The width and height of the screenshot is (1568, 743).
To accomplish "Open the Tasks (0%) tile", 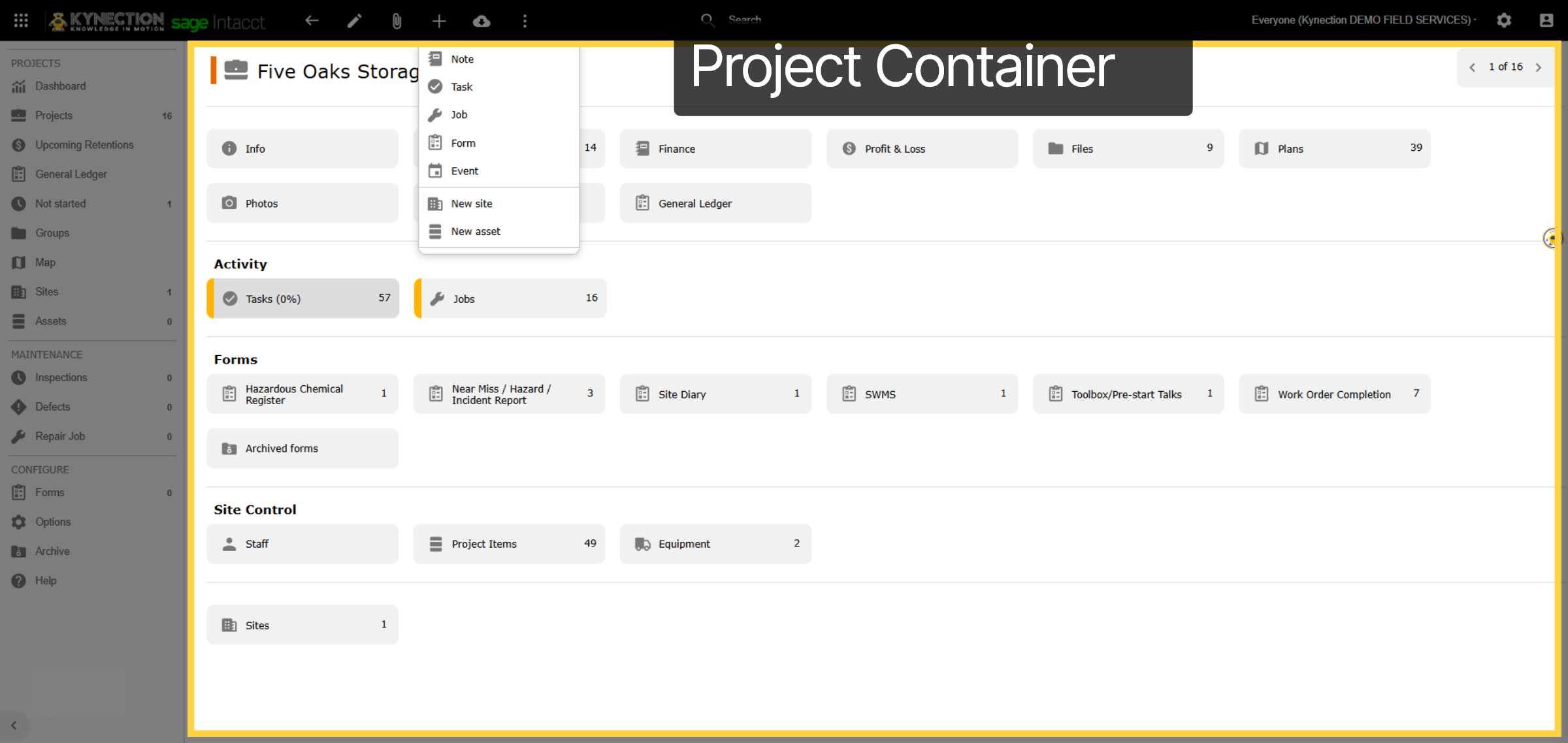I will [x=303, y=299].
